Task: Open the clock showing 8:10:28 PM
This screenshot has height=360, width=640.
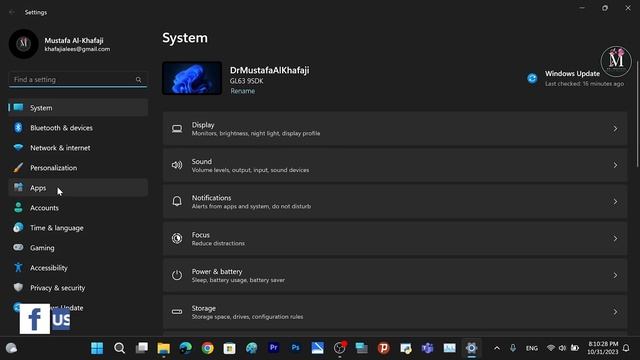Action: 603,348
